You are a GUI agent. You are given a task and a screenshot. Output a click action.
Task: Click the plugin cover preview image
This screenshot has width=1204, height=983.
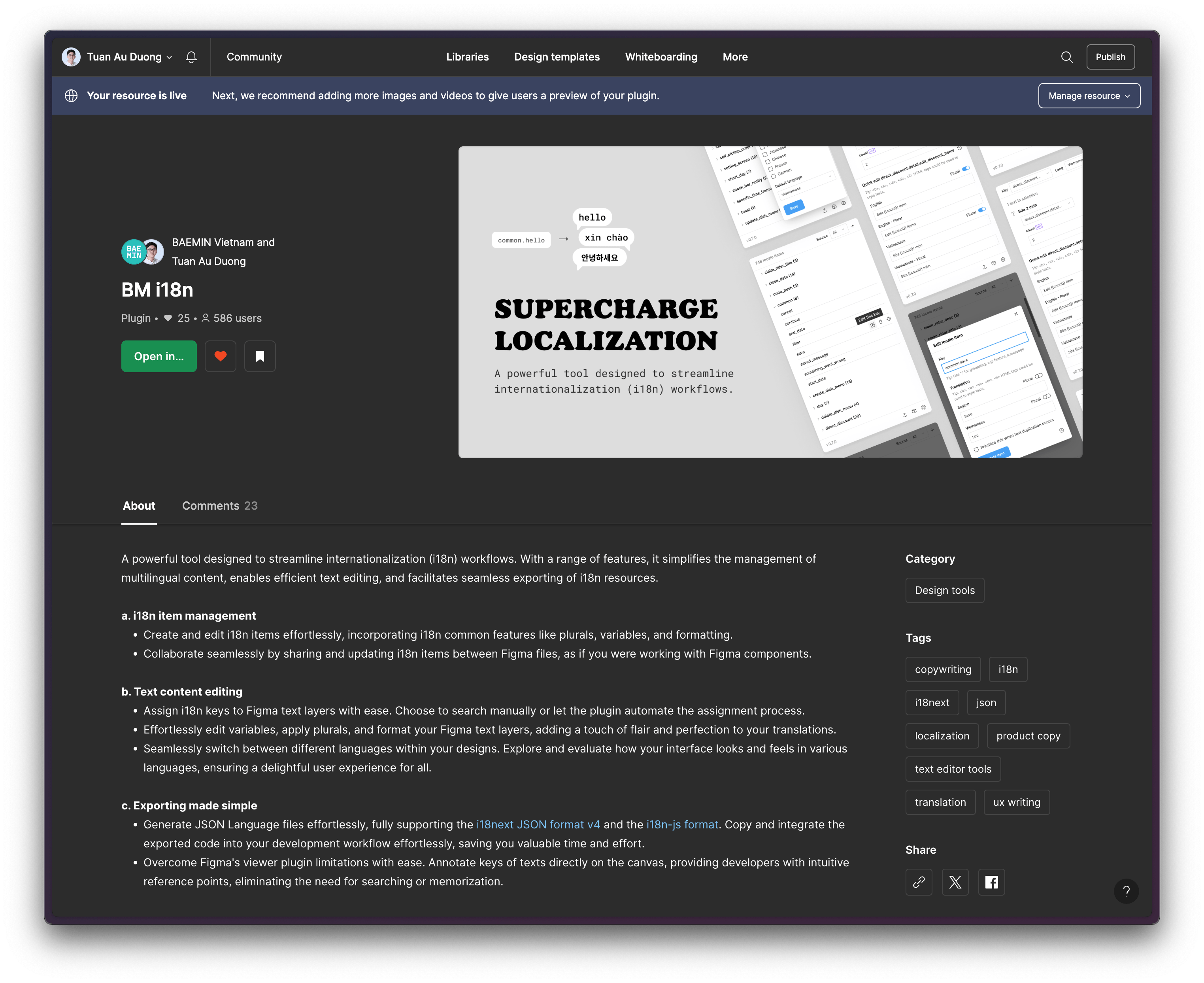click(770, 302)
